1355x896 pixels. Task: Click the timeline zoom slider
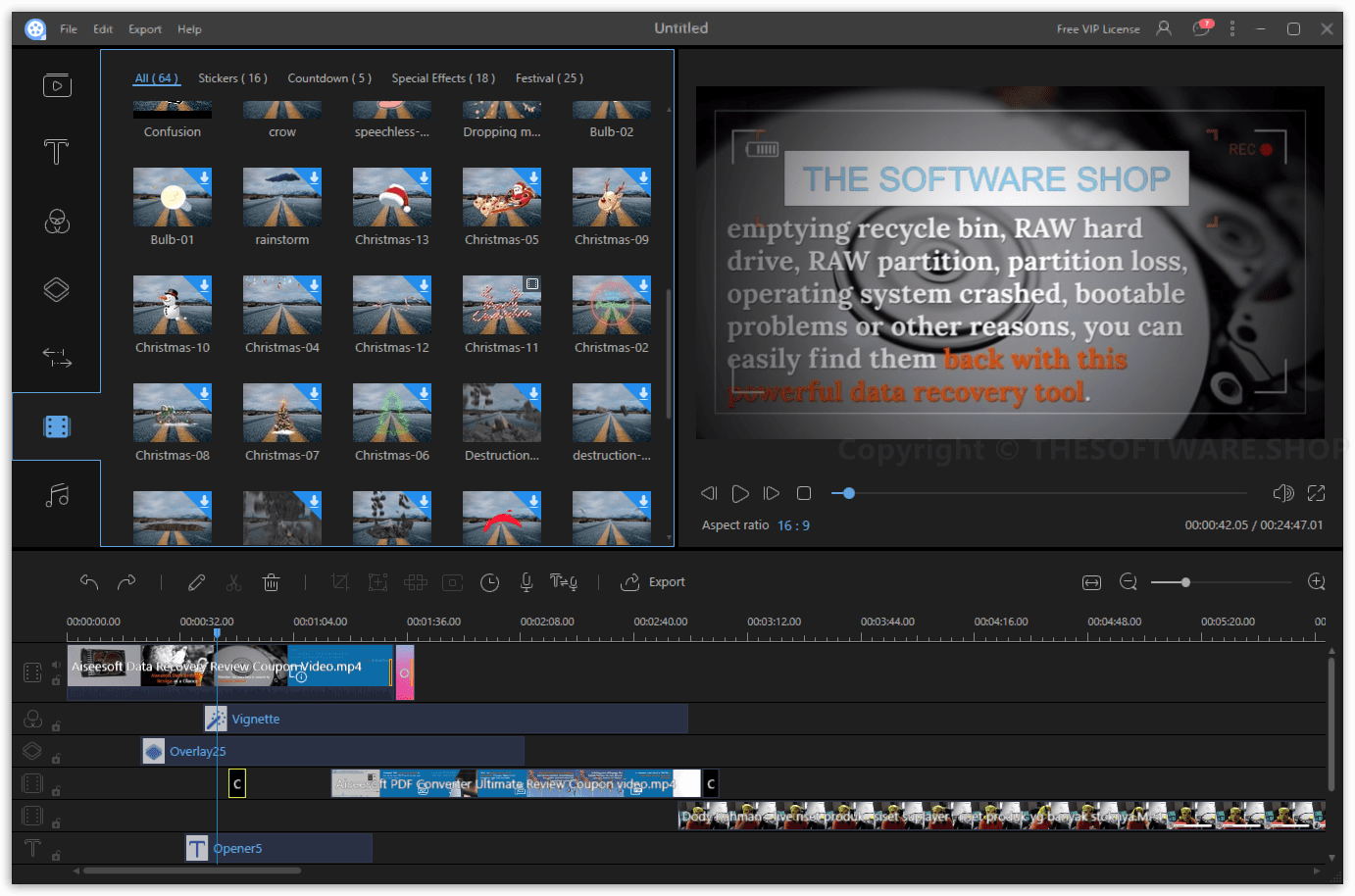(1221, 582)
